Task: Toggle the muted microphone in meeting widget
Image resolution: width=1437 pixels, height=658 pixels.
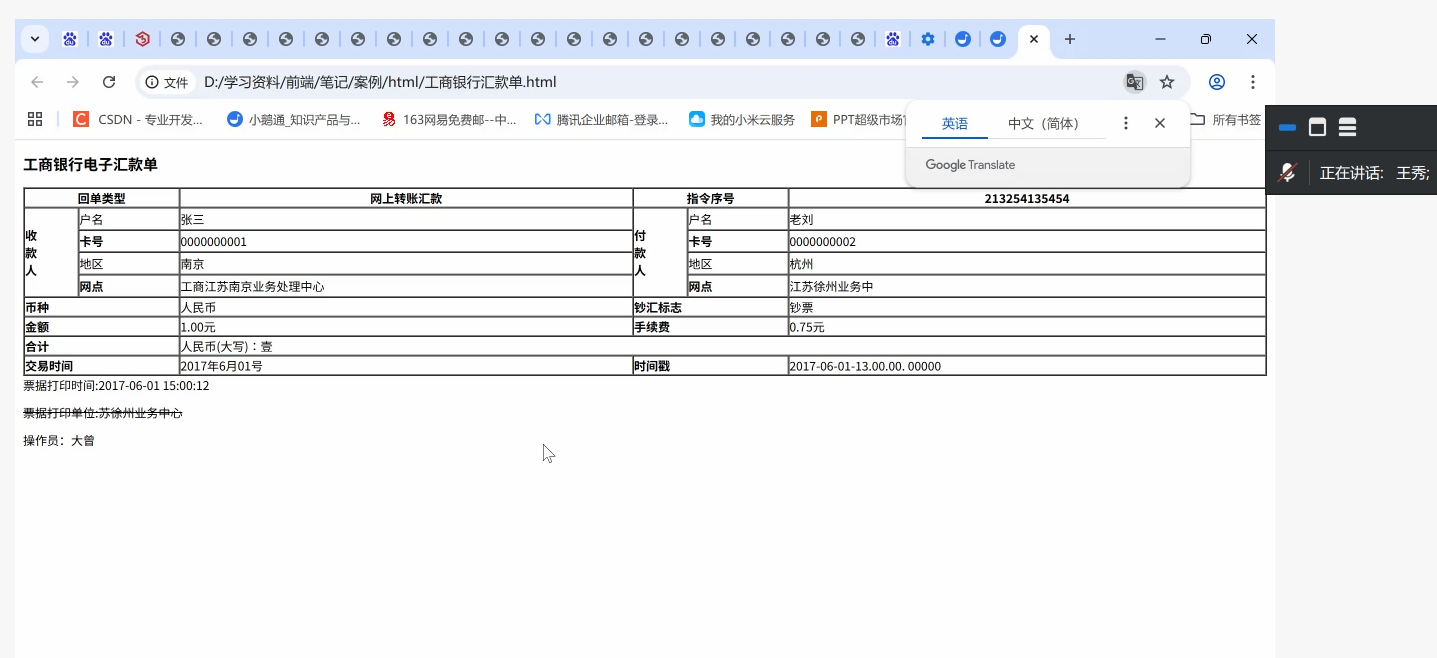Action: 1288,172
